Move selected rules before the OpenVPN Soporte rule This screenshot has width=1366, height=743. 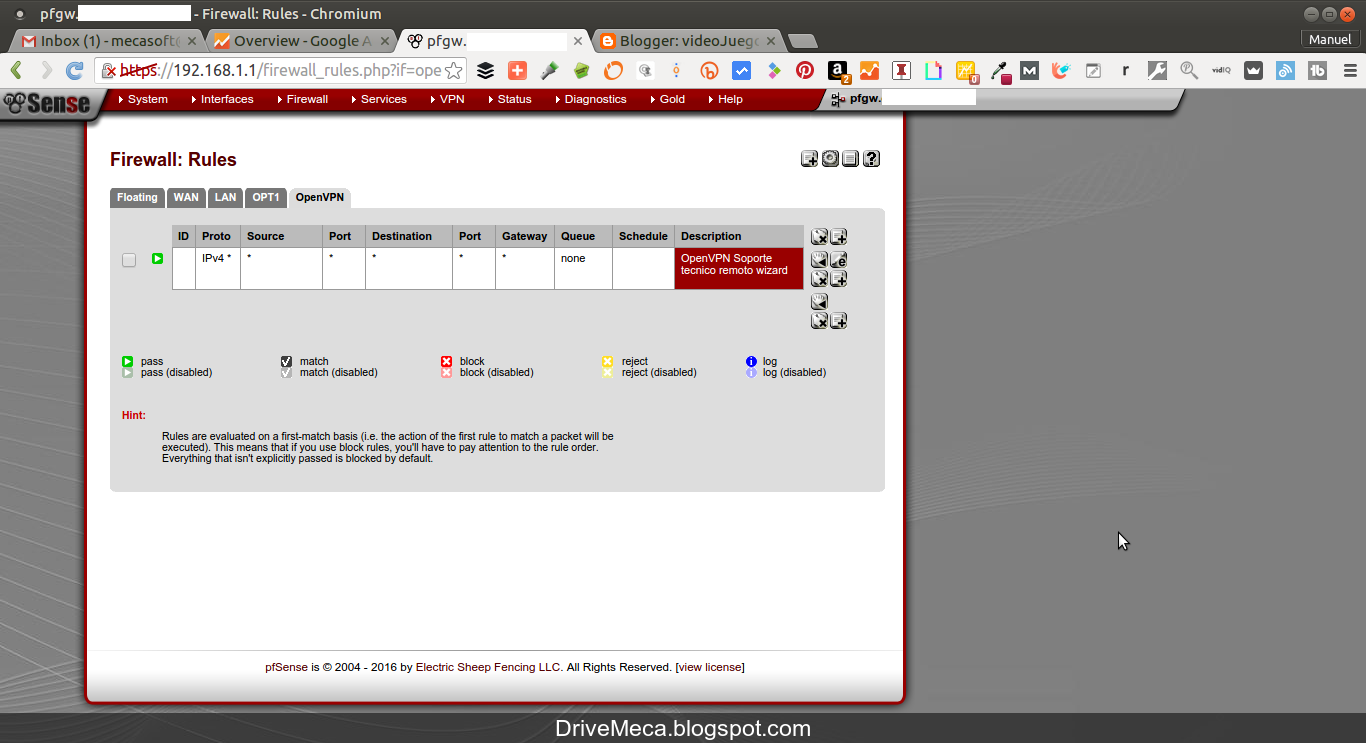tap(819, 259)
